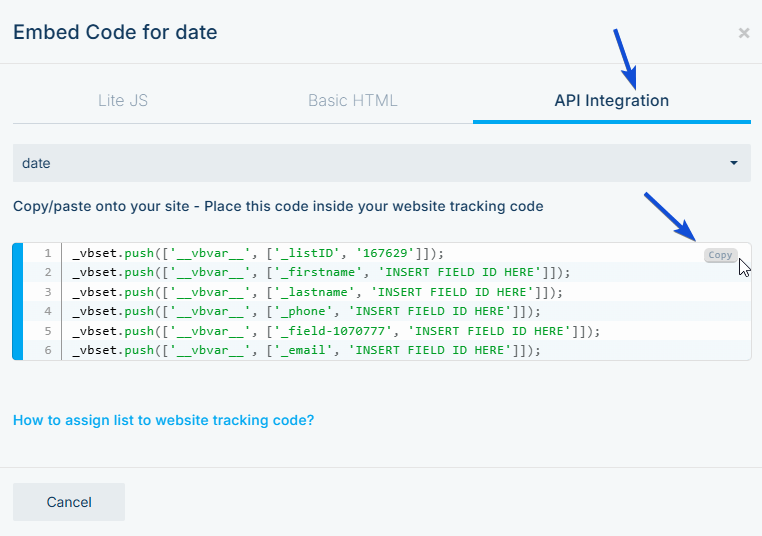Image resolution: width=762 pixels, height=536 pixels.
Task: Click the _phone code line
Action: pyautogui.click(x=306, y=311)
